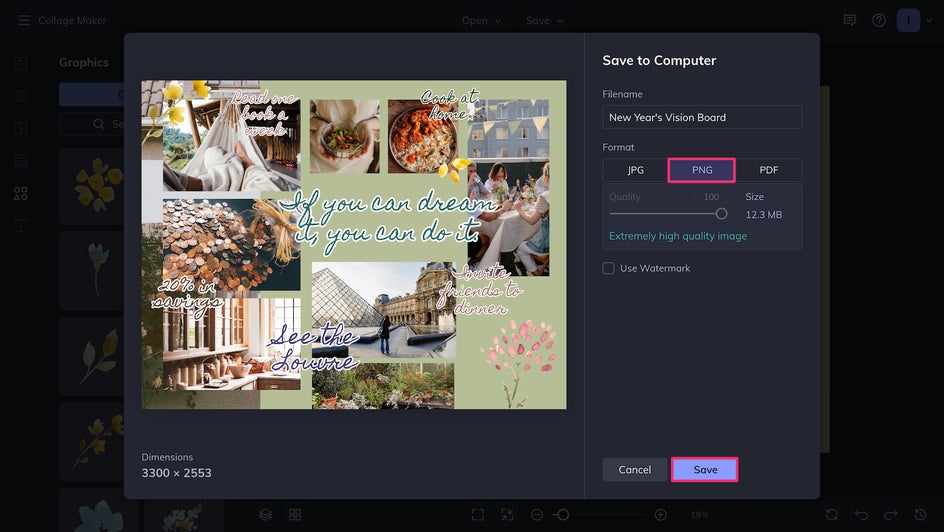Screen dimensions: 944x532
Task: Choose the PNG format tab
Action: (x=702, y=170)
